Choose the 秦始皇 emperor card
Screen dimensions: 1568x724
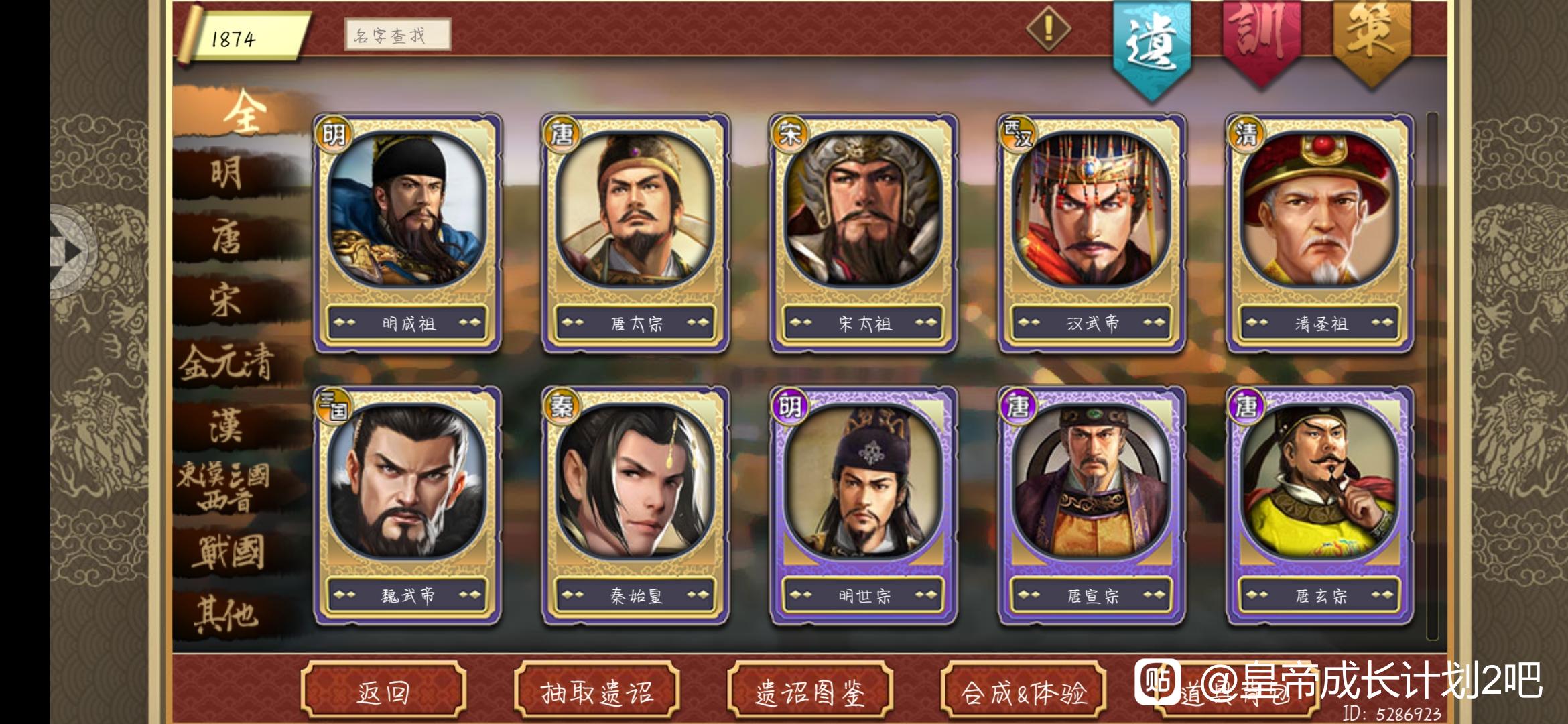tap(635, 505)
